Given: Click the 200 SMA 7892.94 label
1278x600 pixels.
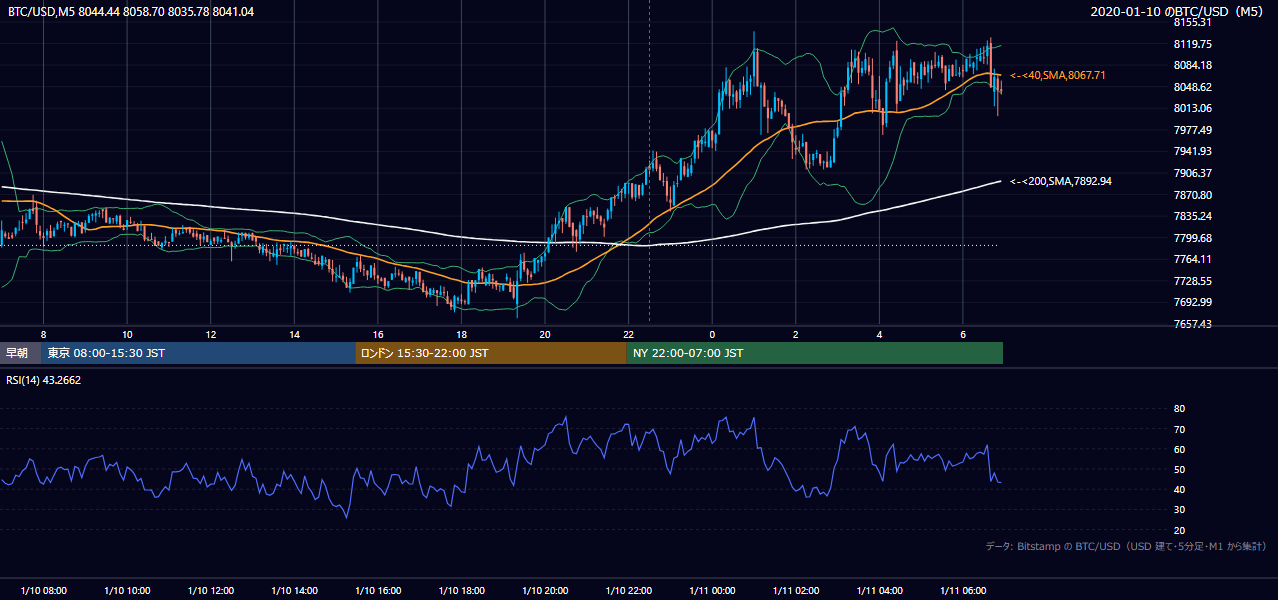Looking at the screenshot, I should pos(1061,181).
